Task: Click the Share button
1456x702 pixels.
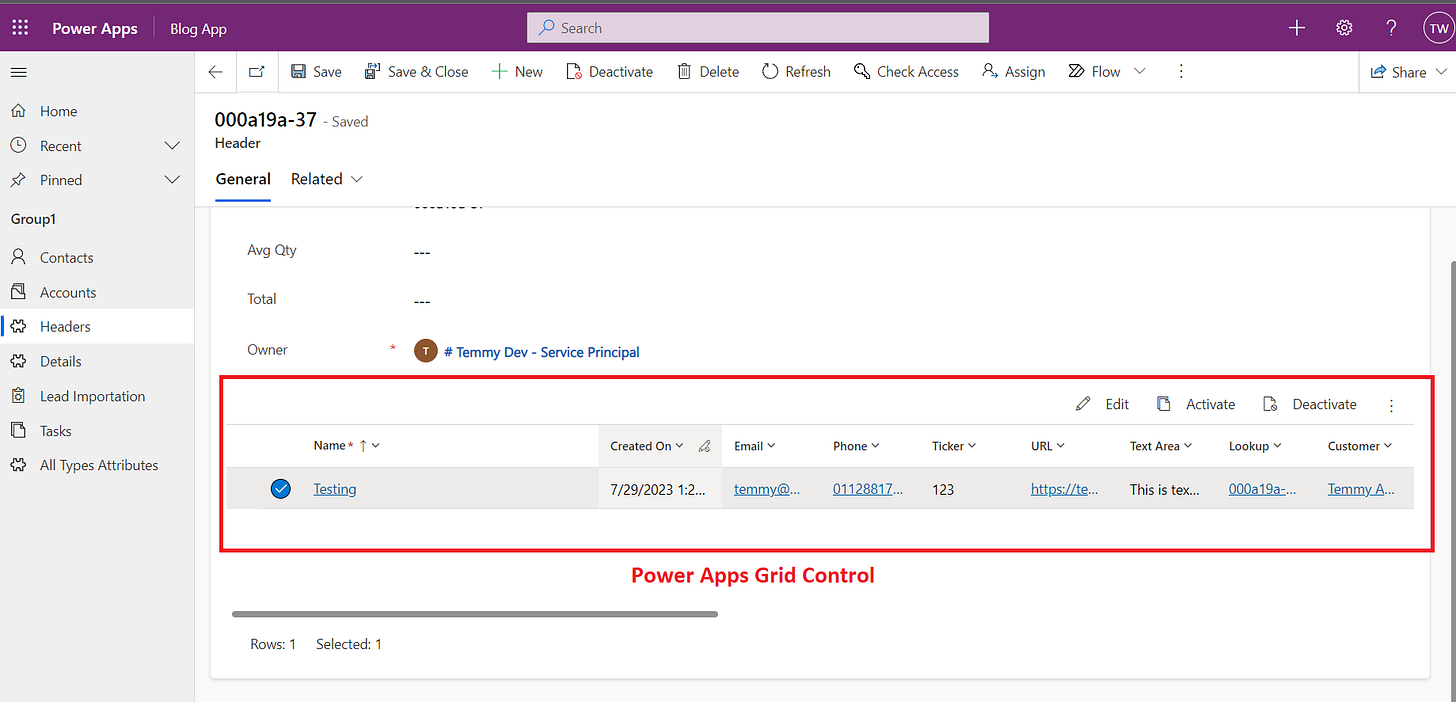Action: (1398, 72)
